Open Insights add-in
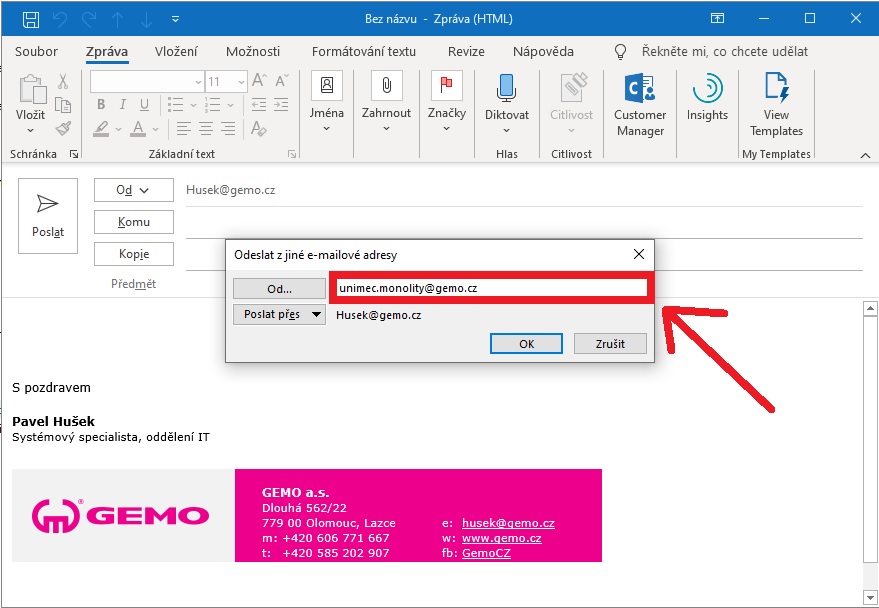879x608 pixels. point(707,98)
